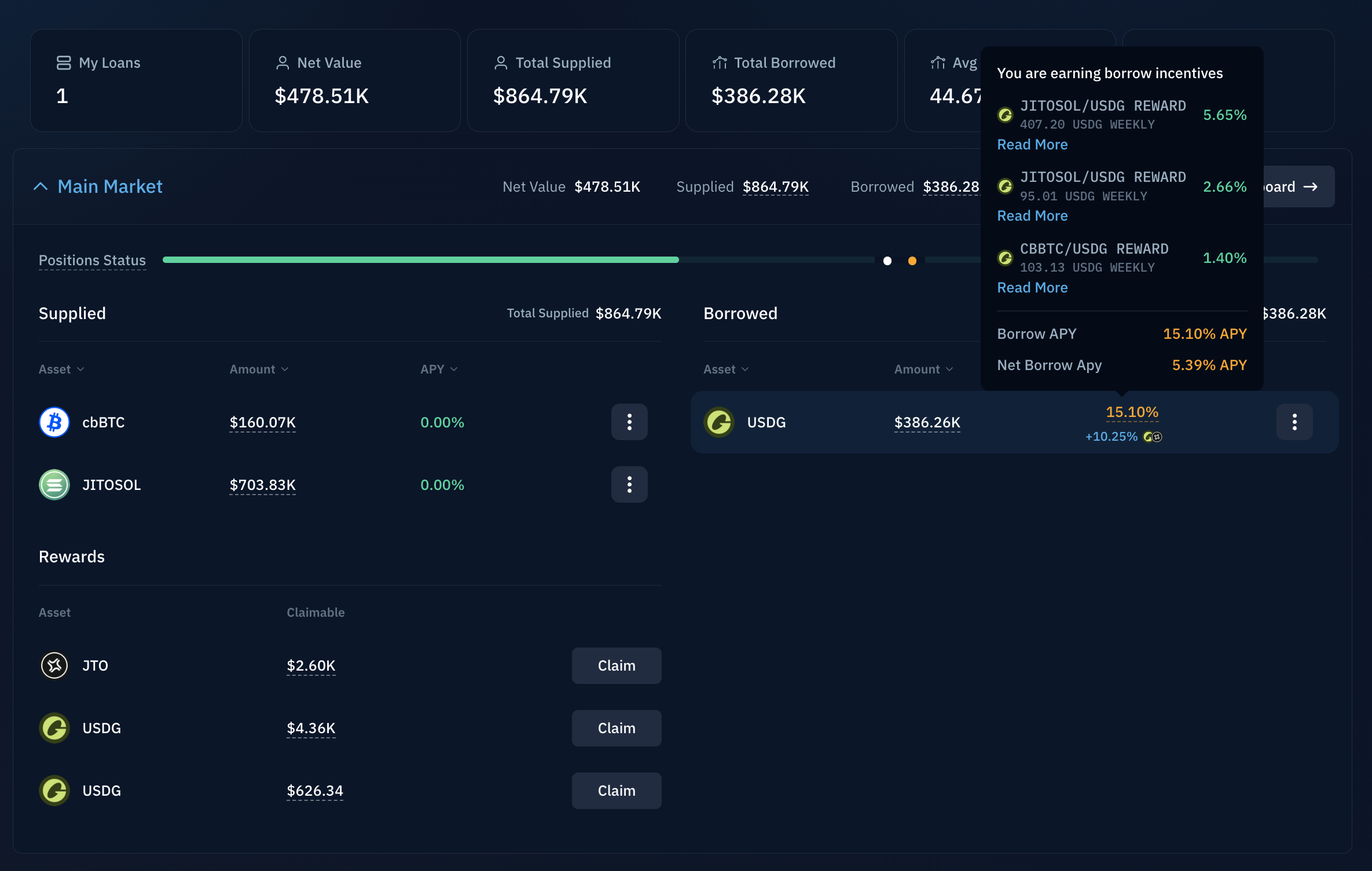Claim the JTO $2.60K reward
1372x871 pixels.
click(x=617, y=665)
